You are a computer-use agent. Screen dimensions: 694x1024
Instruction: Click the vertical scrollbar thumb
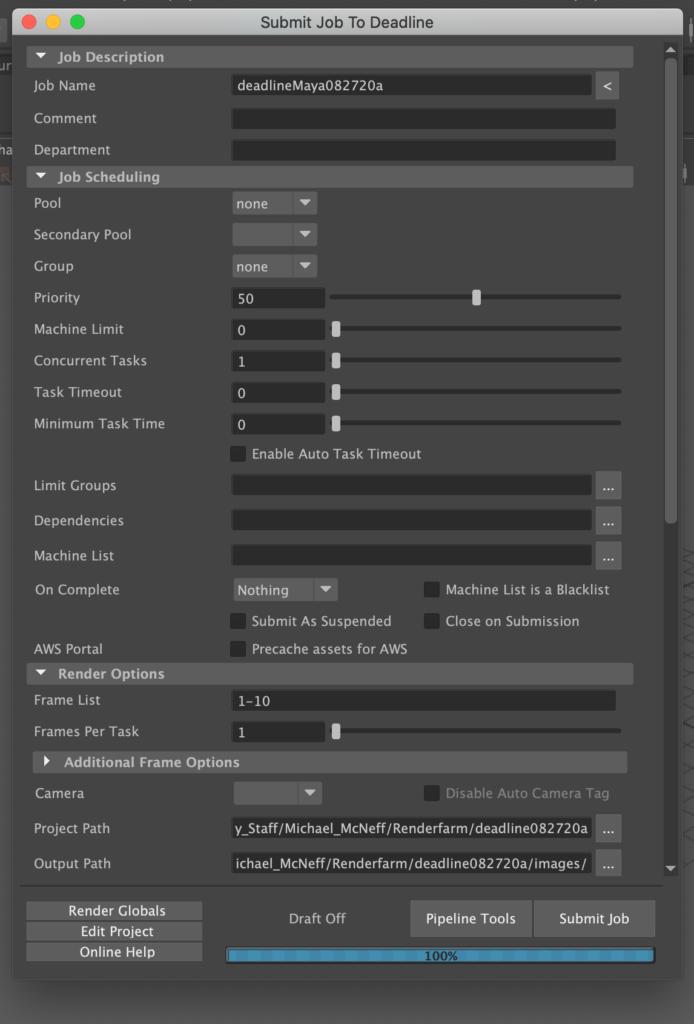(x=670, y=291)
